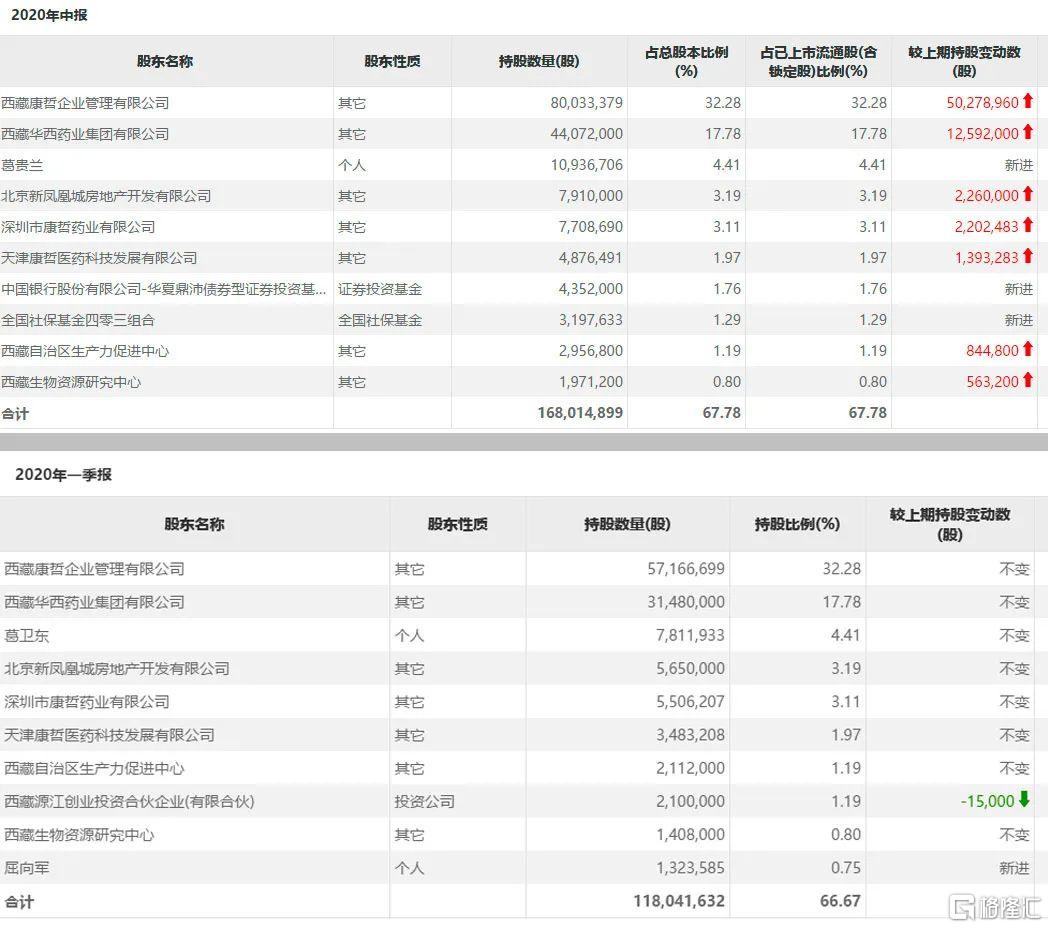Click 股东名称 header in the 中报 table
Screen dimensions: 1048x928
165,62
